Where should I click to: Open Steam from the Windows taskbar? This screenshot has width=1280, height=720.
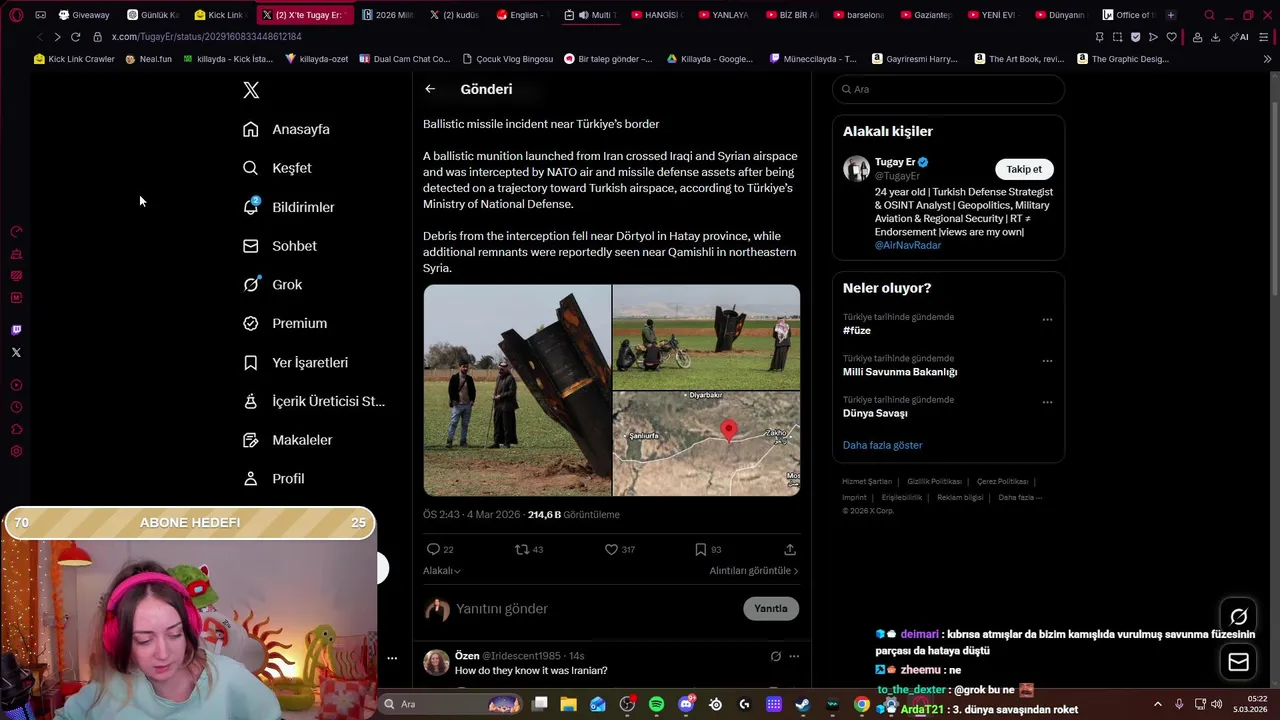[x=802, y=704]
